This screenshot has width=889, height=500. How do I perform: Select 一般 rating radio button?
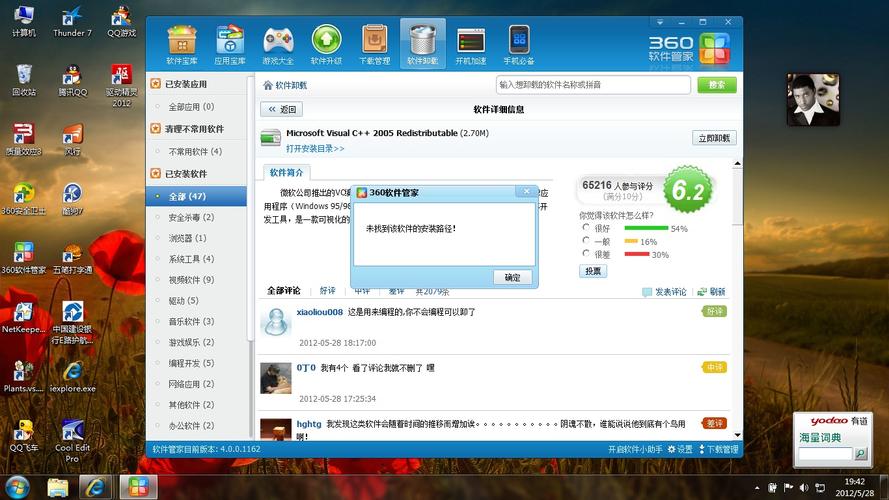pyautogui.click(x=586, y=240)
